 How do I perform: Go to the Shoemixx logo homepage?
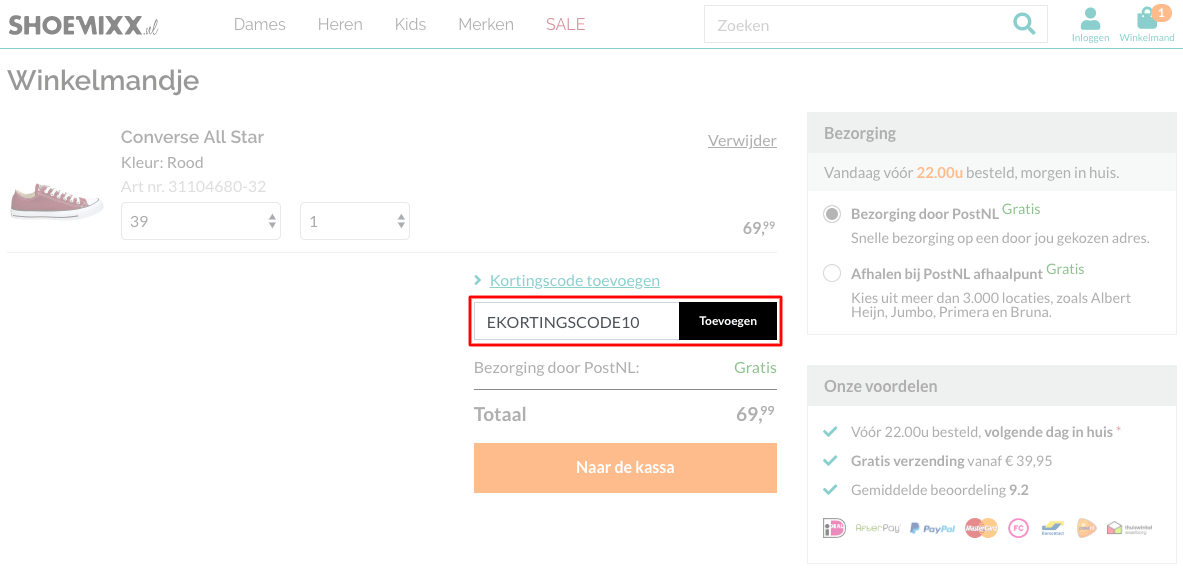point(83,25)
